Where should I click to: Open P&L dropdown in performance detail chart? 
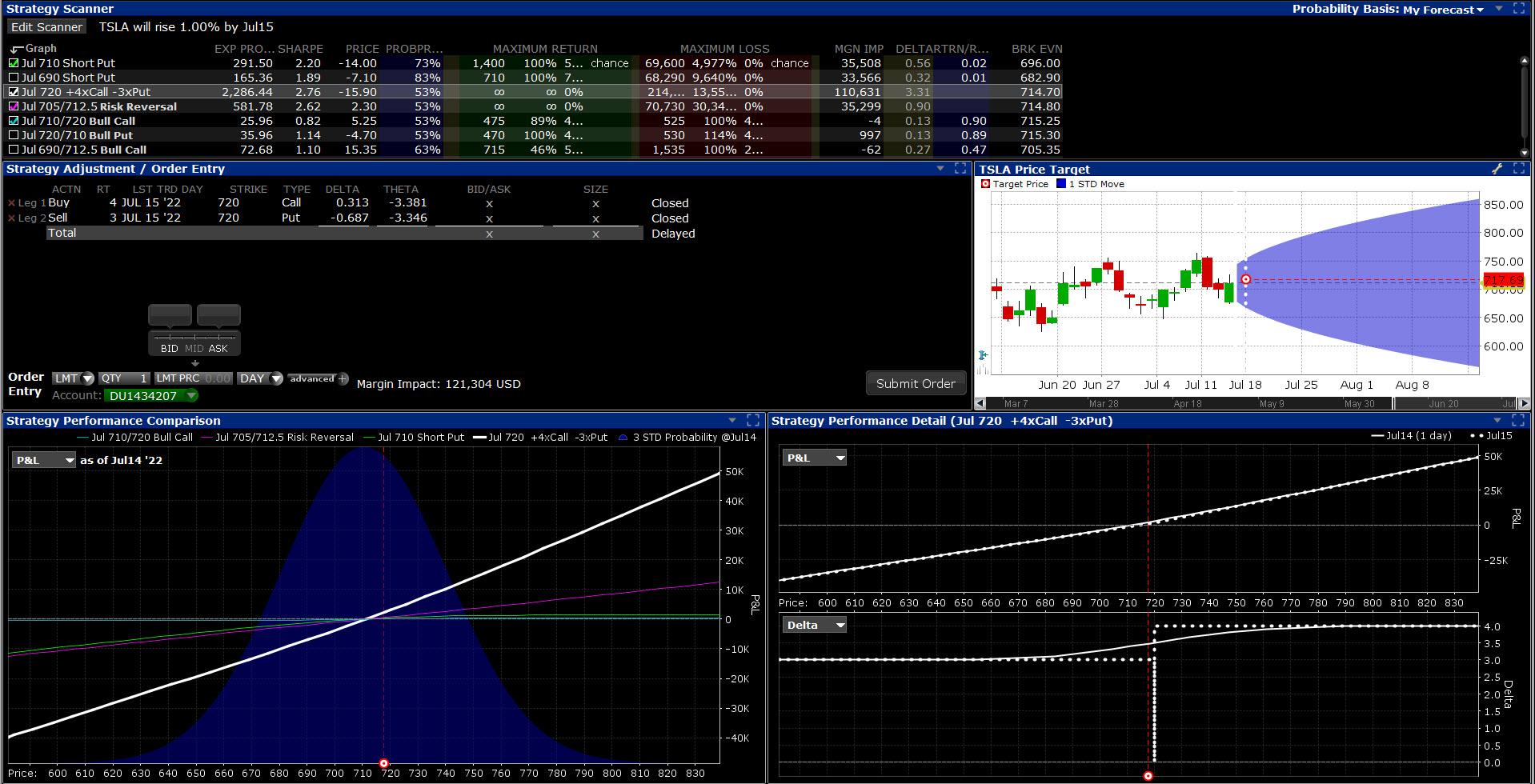tap(814, 458)
